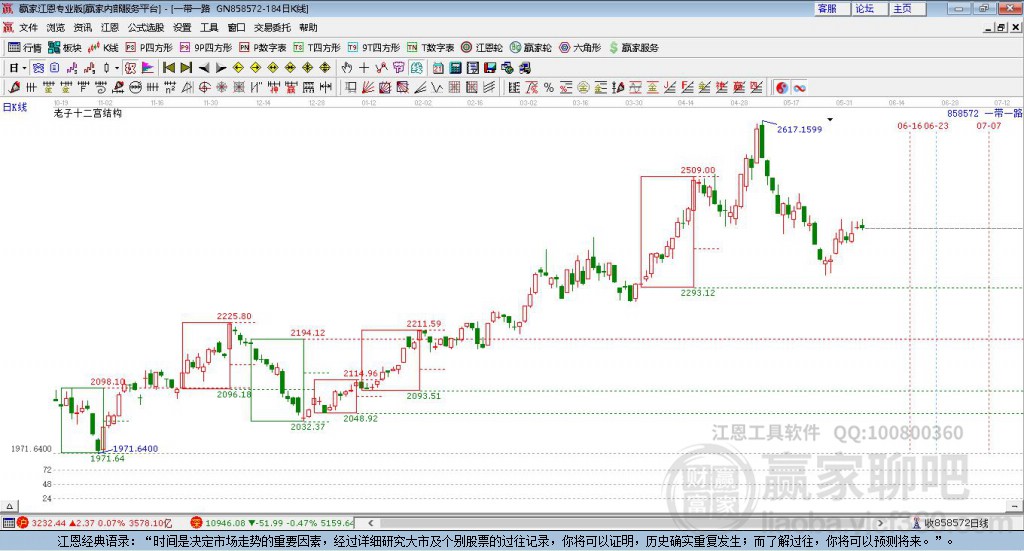
Task: Click the 客服 customer service button
Action: (x=831, y=8)
